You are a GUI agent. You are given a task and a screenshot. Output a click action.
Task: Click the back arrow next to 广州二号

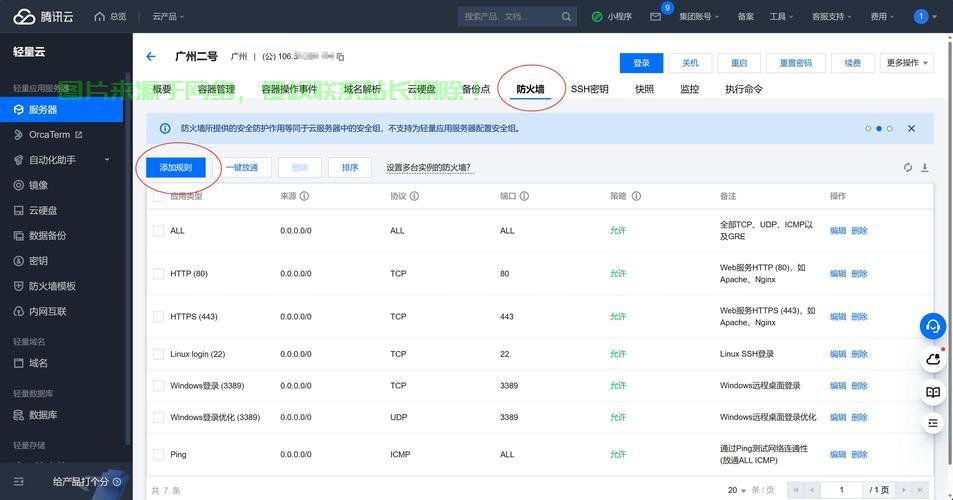(151, 57)
